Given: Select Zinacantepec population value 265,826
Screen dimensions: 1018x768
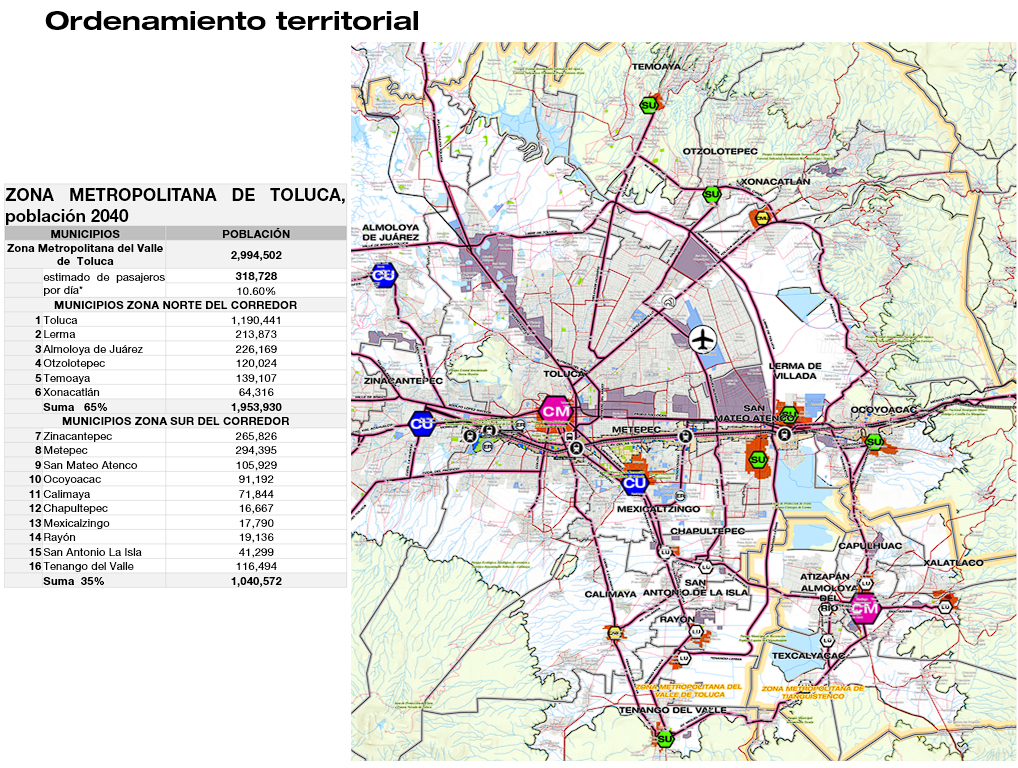Looking at the screenshot, I should coord(256,436).
